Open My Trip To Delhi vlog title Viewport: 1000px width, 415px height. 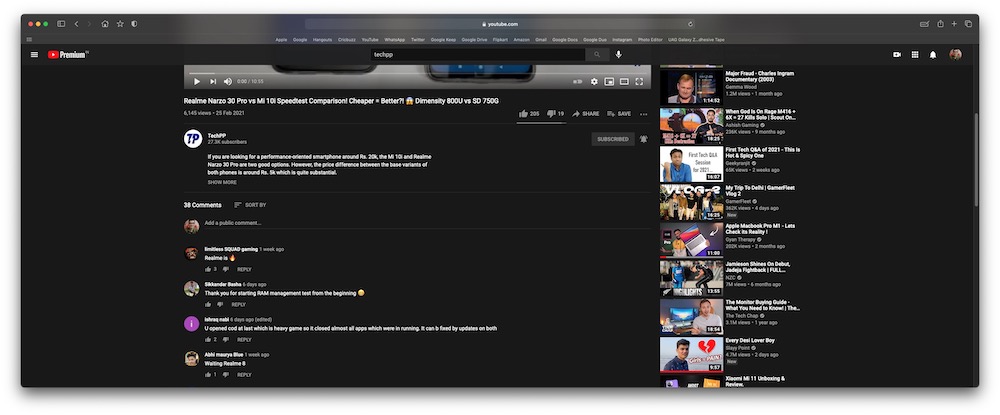point(760,191)
